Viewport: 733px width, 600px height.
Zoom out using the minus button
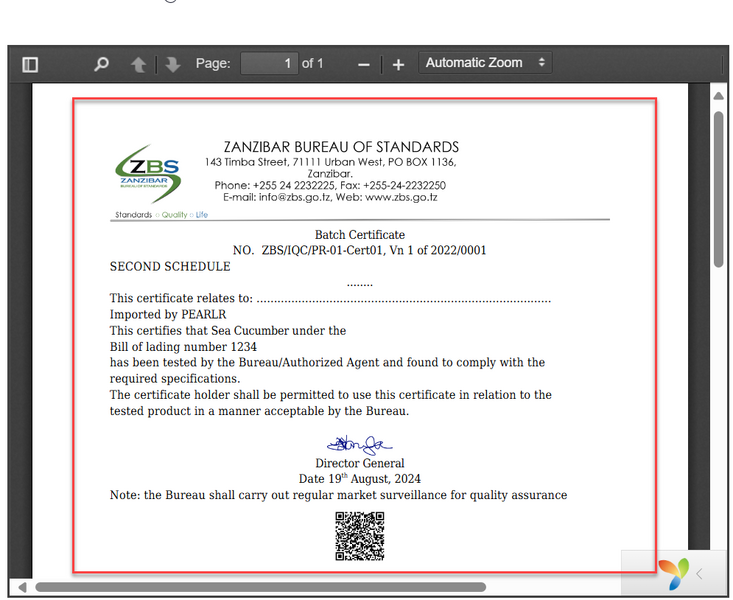(363, 64)
